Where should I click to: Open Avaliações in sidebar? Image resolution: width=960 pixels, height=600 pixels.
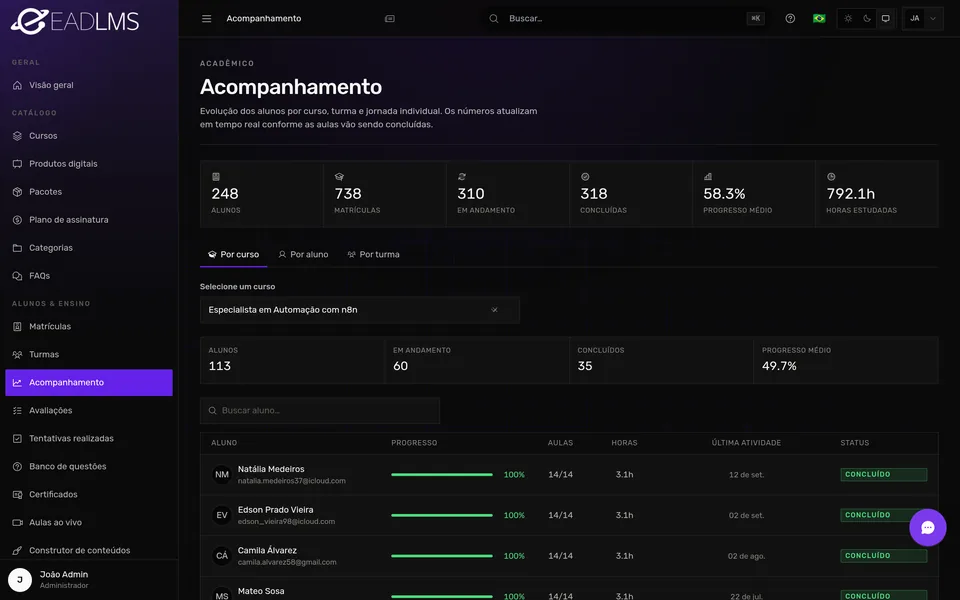pos(89,411)
